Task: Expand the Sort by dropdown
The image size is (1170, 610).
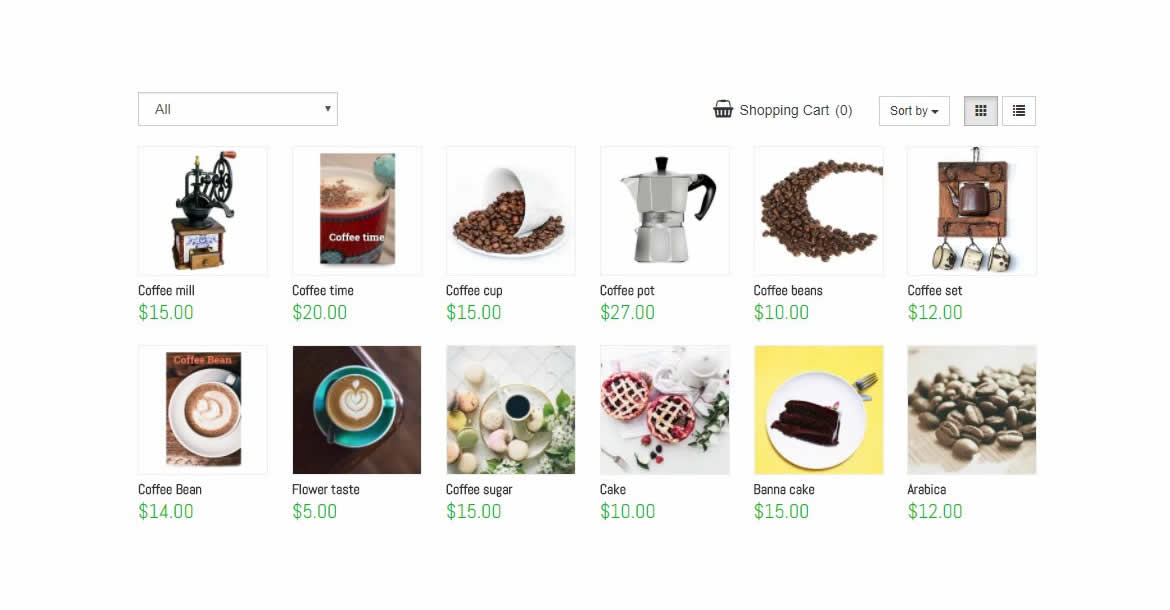Action: point(914,110)
